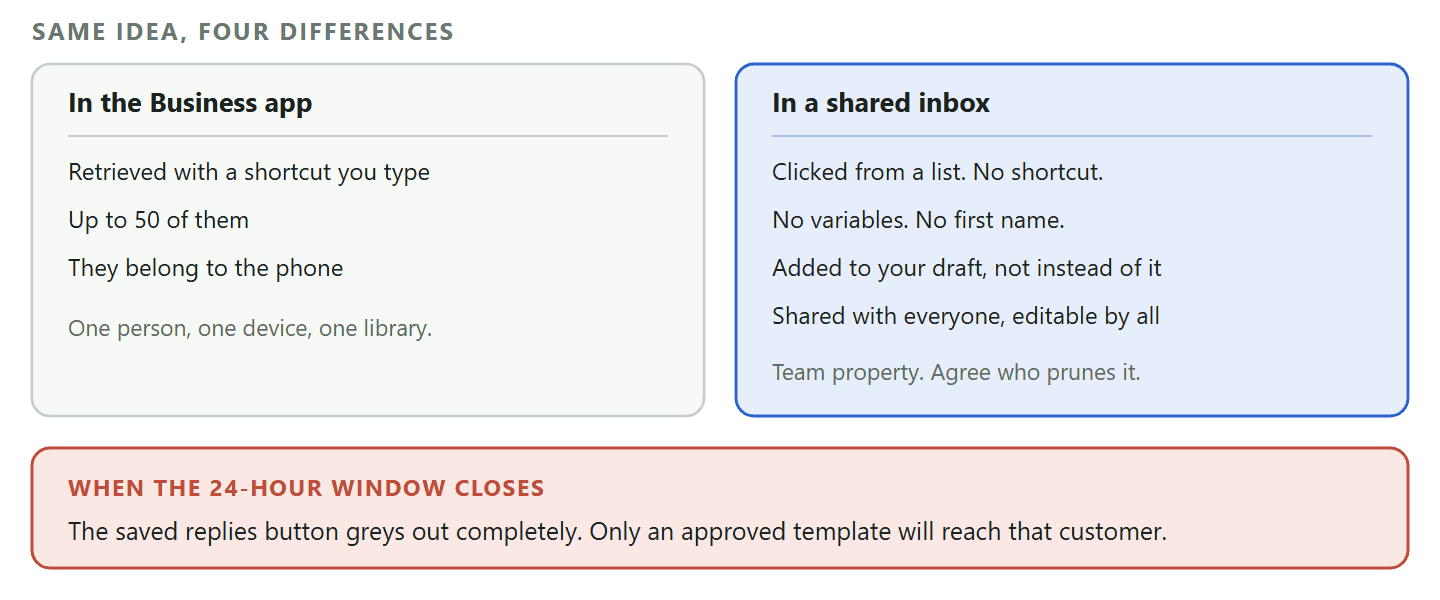
Task: Click 'Shared with everyone, editable by all'
Action: (x=966, y=316)
